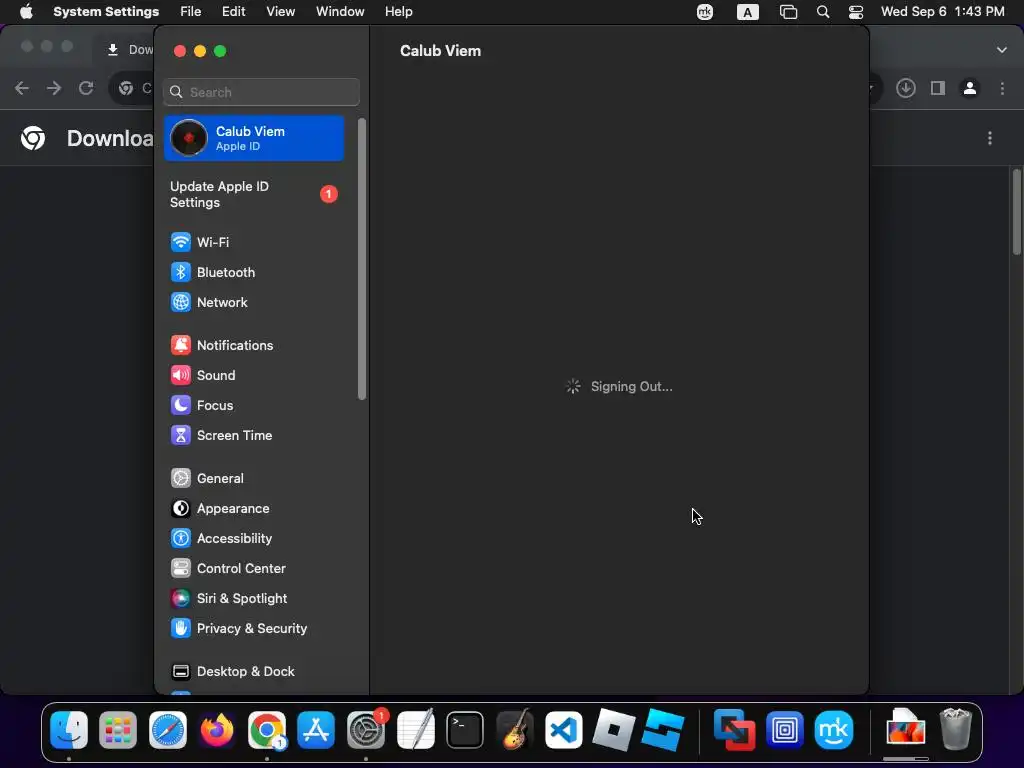Open Siri & Spotlight settings
This screenshot has width=1024, height=768.
pos(253,599)
